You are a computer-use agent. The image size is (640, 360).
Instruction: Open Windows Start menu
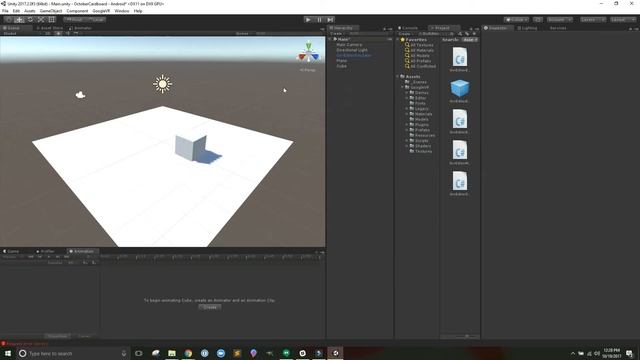pos(8,353)
